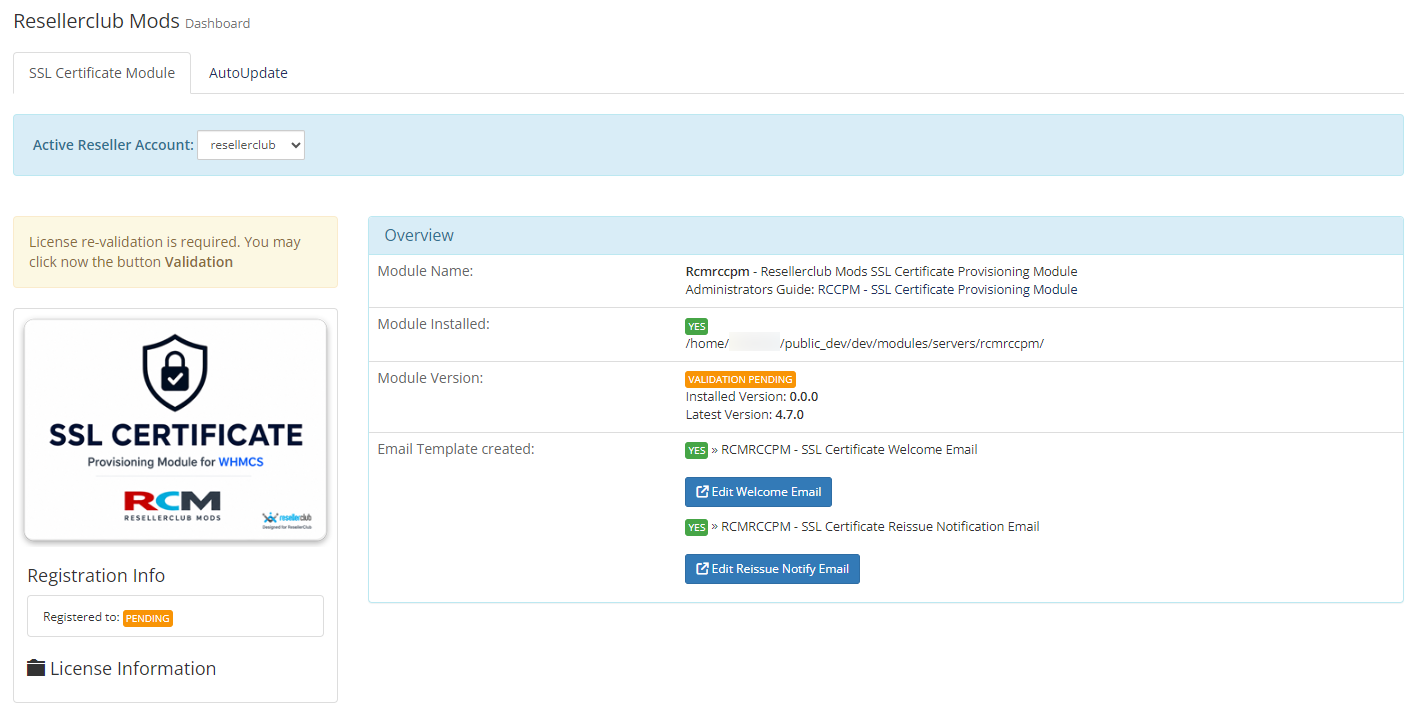Click the Registration Info heading

pos(96,576)
